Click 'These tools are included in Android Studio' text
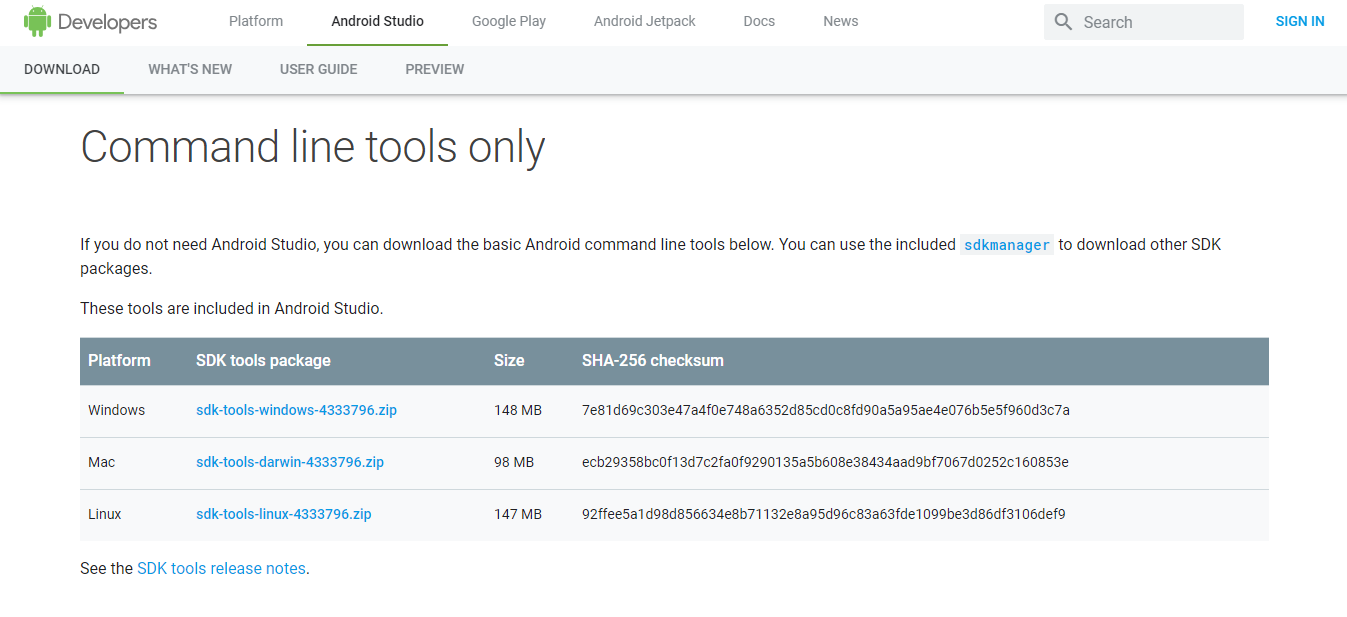Screen dimensions: 1347x617 tap(232, 308)
